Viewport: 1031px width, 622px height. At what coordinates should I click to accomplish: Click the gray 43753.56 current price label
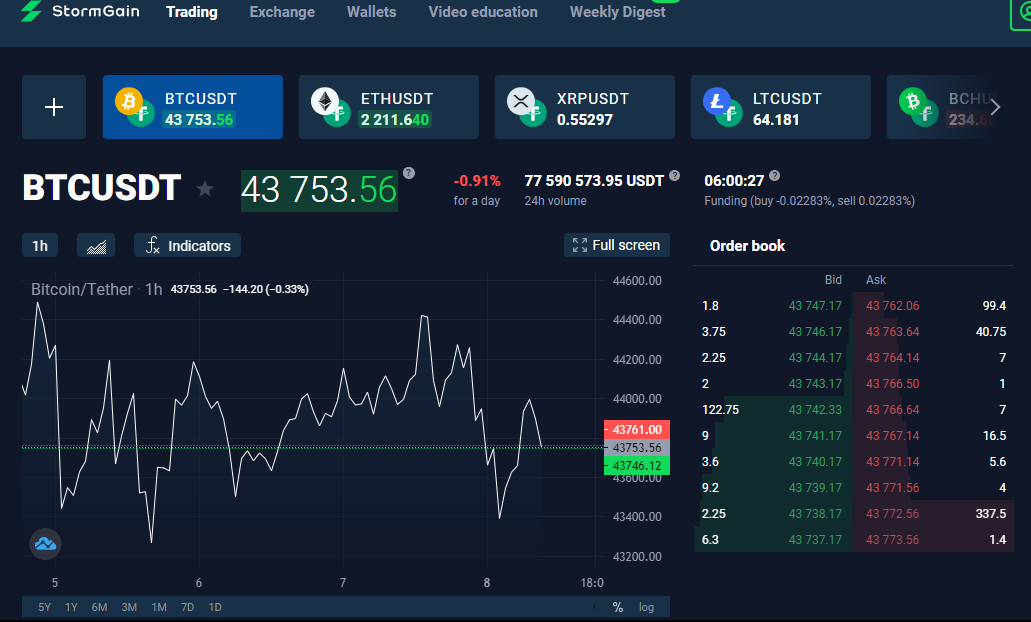coord(636,448)
